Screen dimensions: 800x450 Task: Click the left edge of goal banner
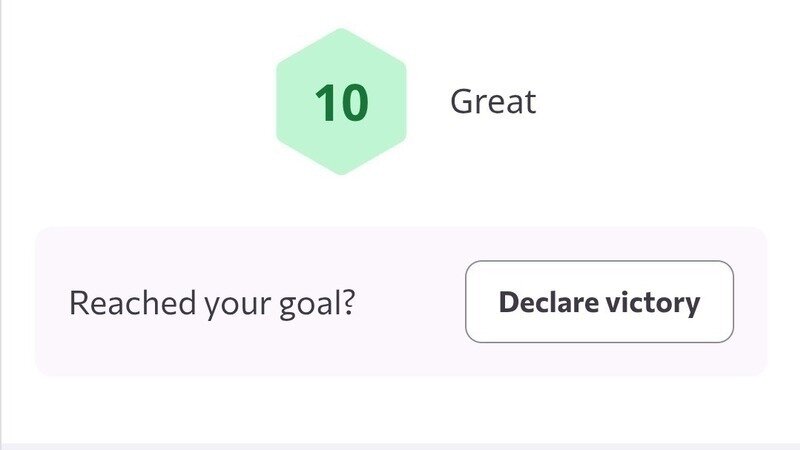[45, 303]
